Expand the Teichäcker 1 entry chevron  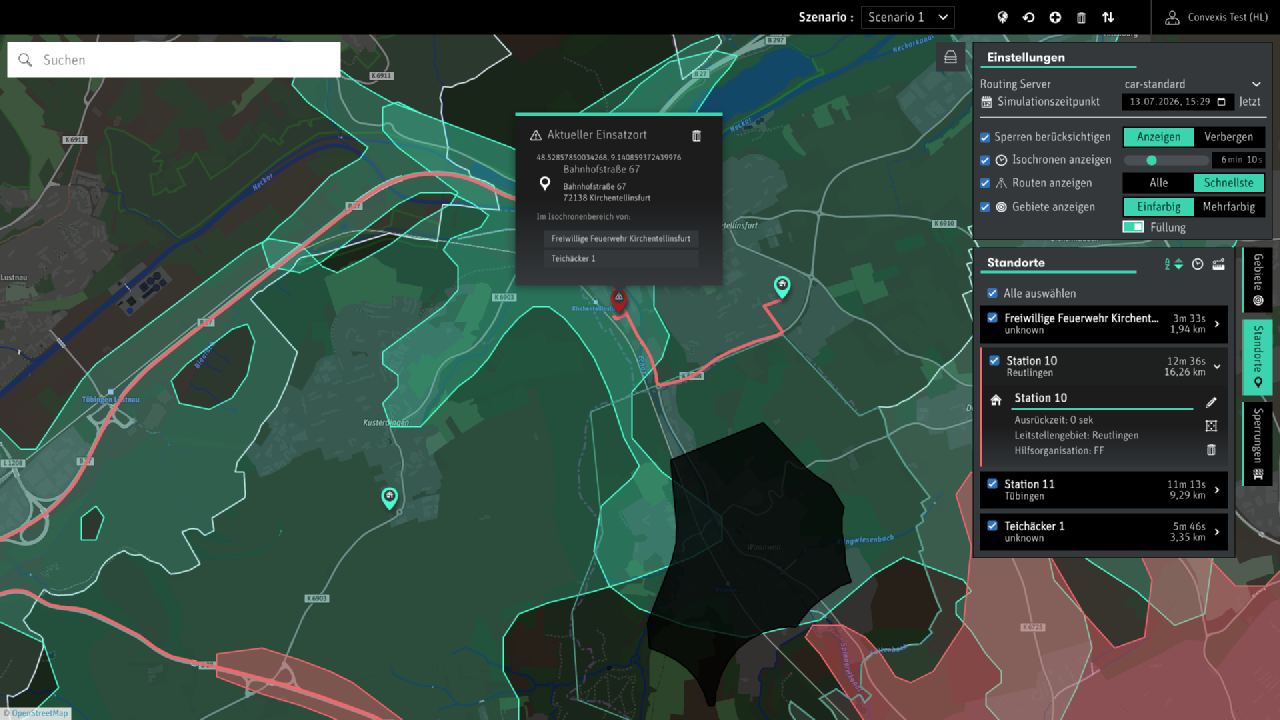point(1217,532)
